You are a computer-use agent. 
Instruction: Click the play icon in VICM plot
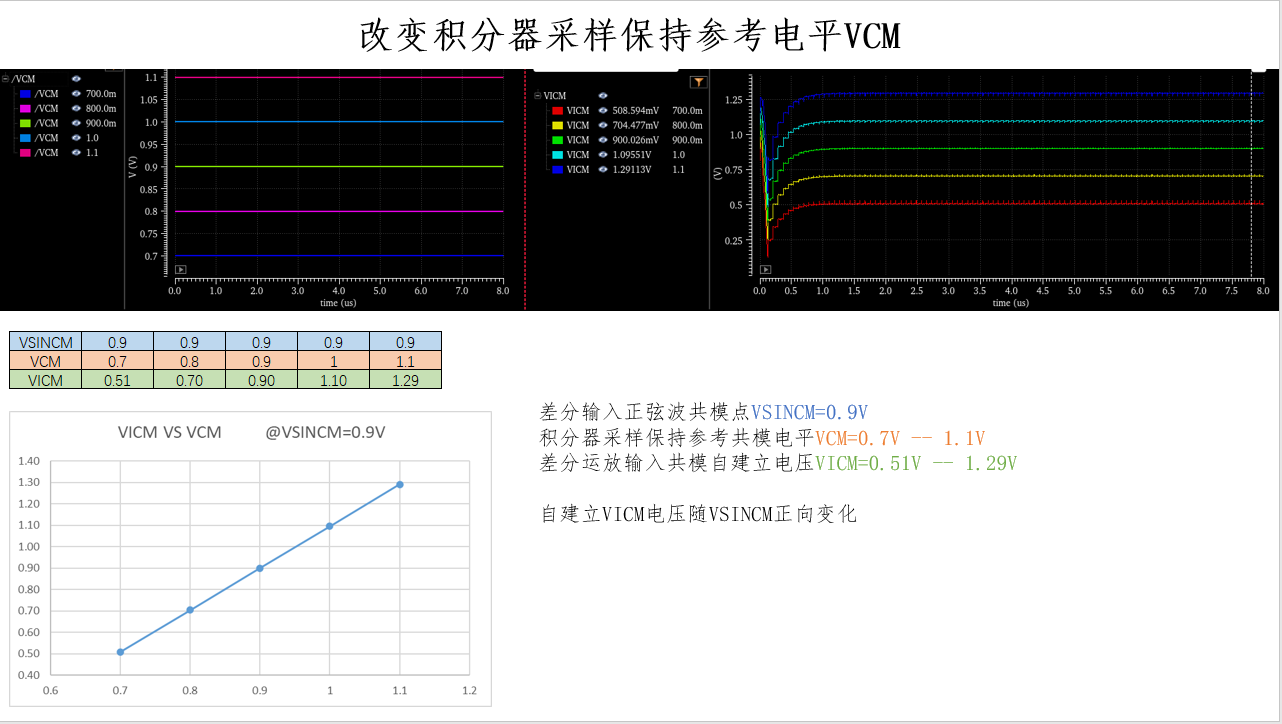766,269
